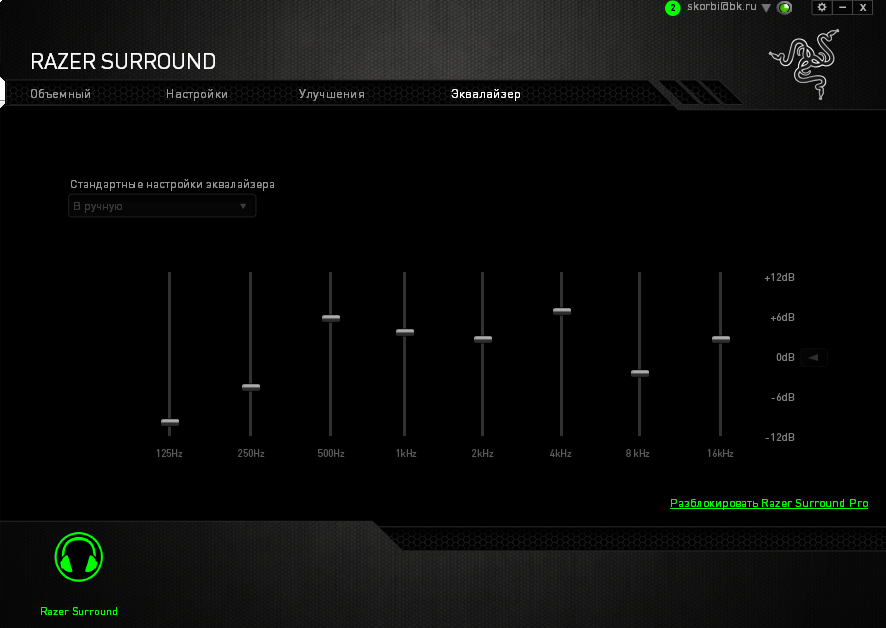The width and height of the screenshot is (886, 628).
Task: Click the 500Hz slider handle
Action: (x=331, y=318)
